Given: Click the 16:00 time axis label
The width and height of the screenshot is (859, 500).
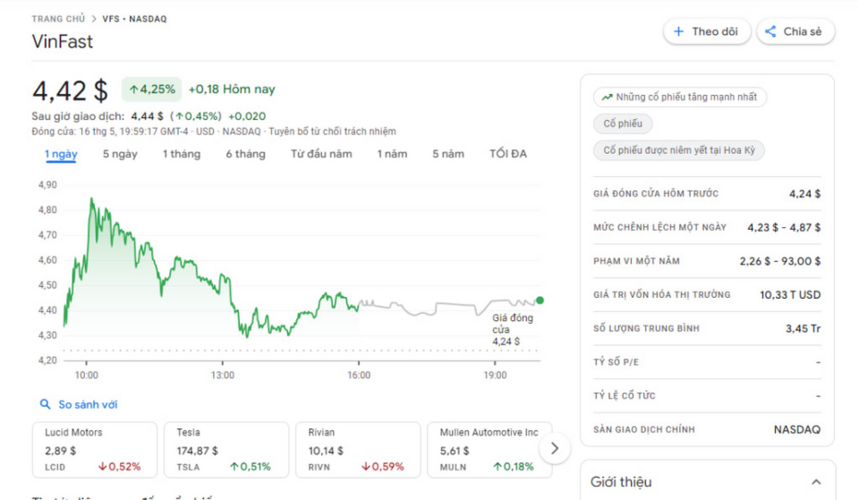Looking at the screenshot, I should [358, 375].
